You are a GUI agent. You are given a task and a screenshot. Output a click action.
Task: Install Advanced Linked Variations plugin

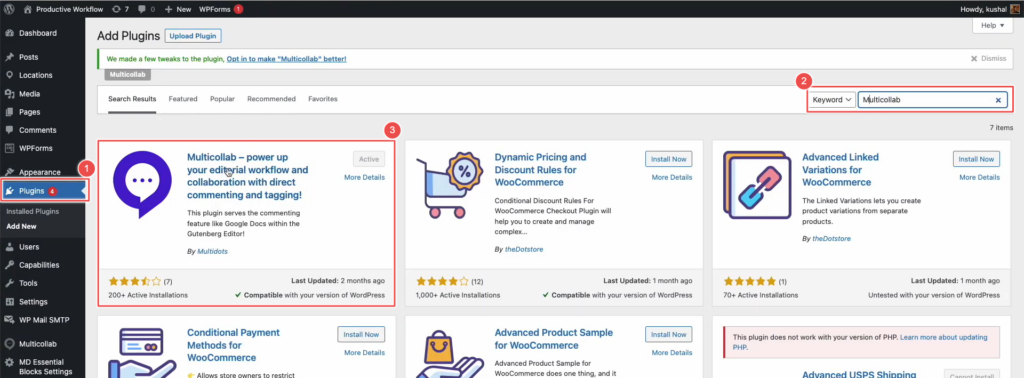[x=976, y=159]
